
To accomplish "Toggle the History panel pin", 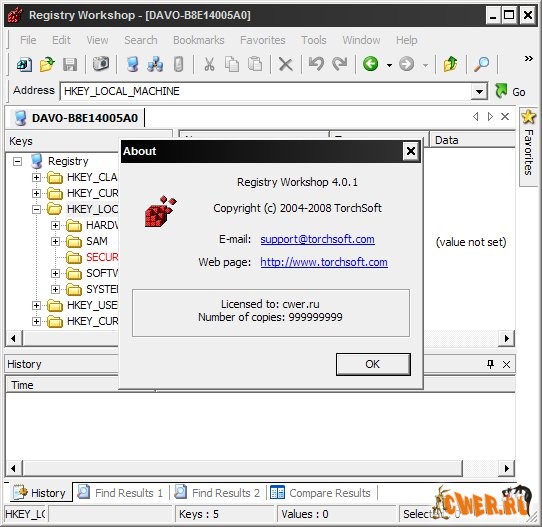I will tap(490, 364).
